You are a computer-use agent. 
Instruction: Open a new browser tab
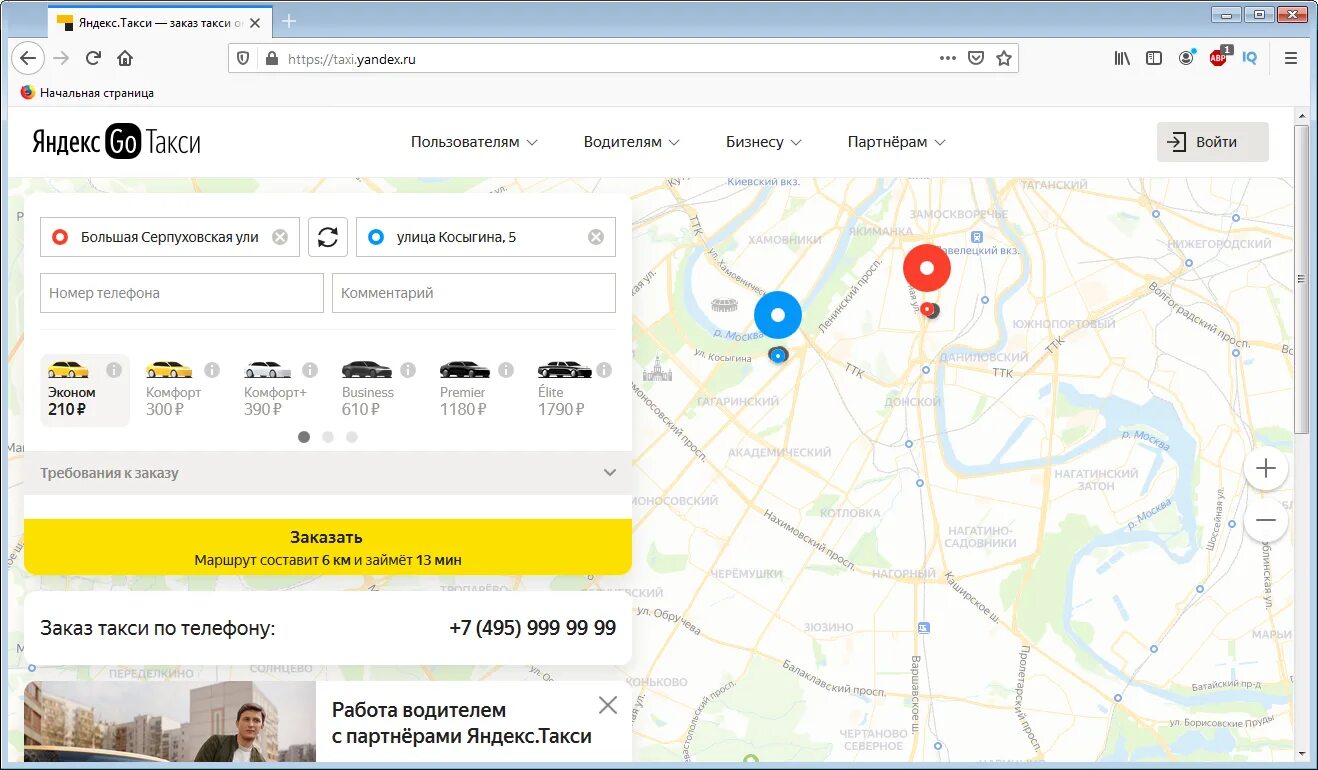(x=289, y=21)
